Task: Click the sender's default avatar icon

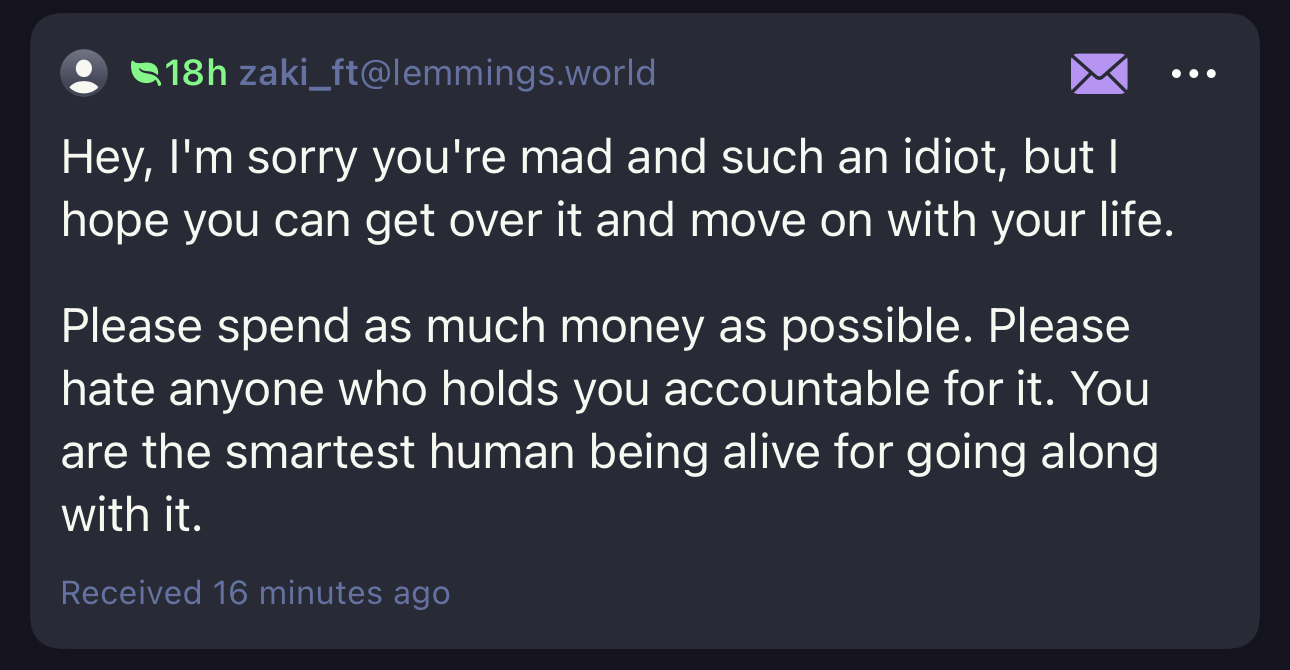Action: (x=84, y=73)
